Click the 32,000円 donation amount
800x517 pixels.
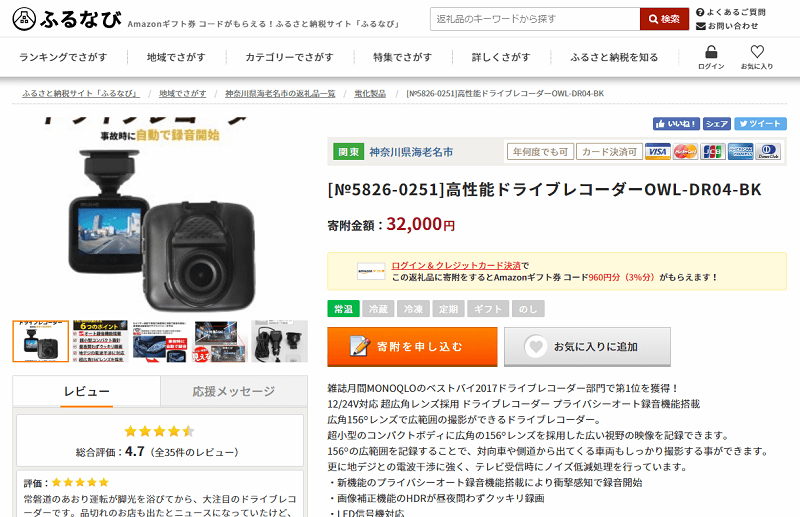point(420,224)
